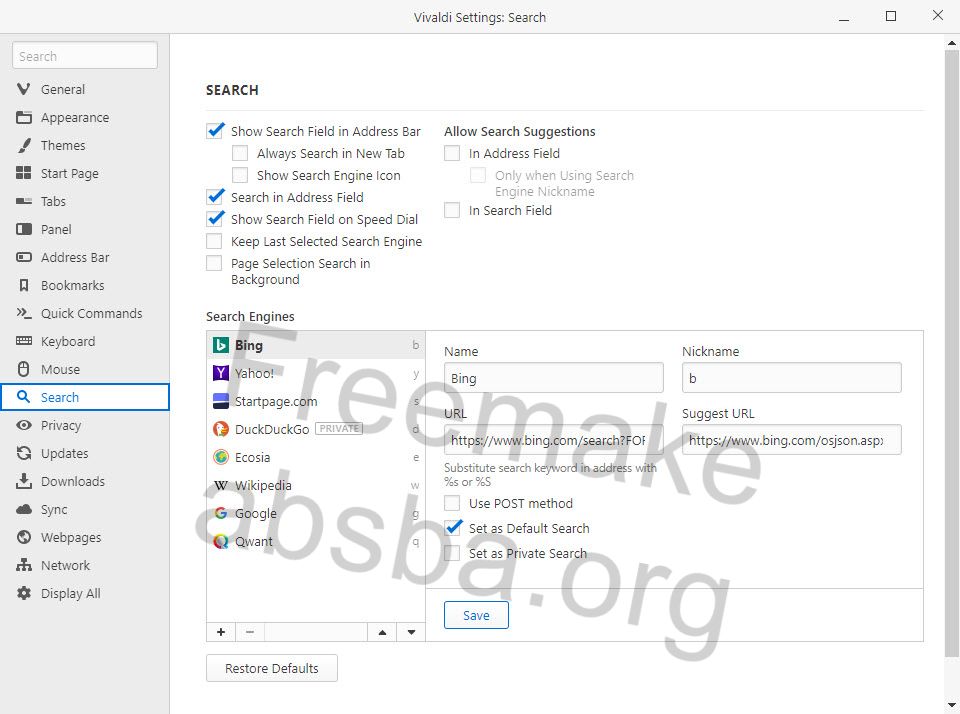
Task: Move selected search engine up
Action: pos(383,632)
